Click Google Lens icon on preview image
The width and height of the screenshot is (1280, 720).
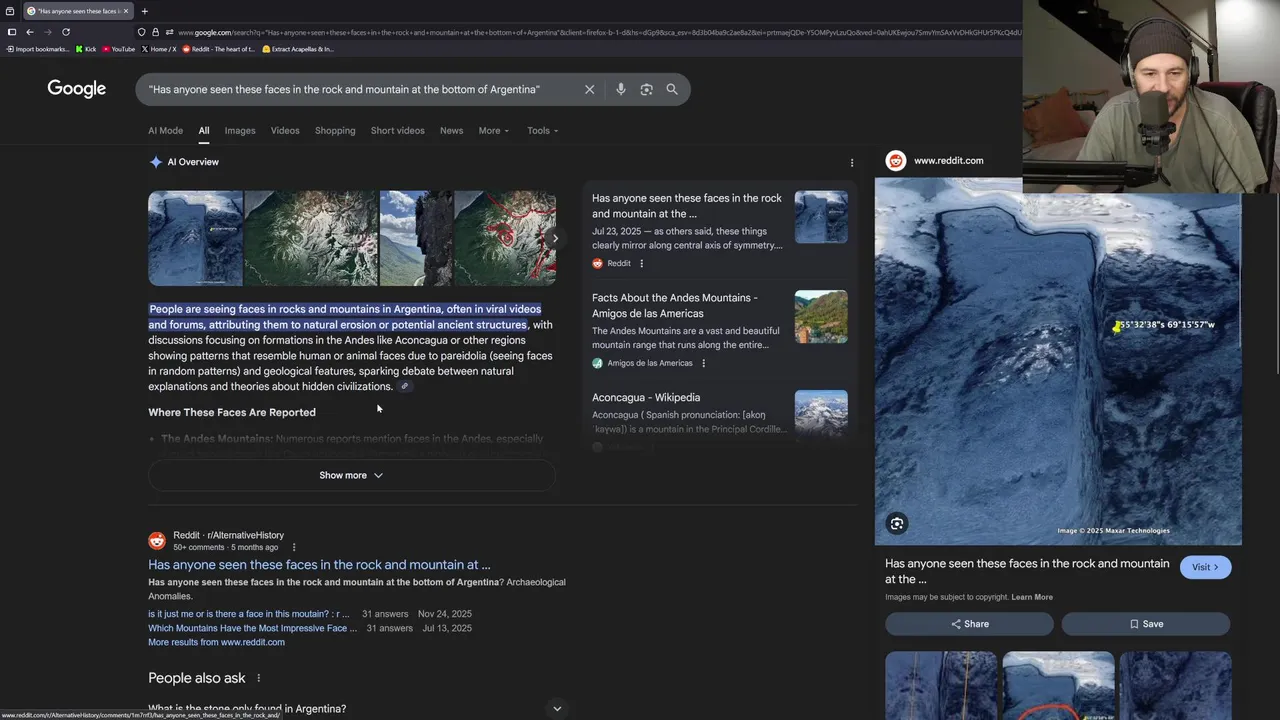[x=897, y=523]
